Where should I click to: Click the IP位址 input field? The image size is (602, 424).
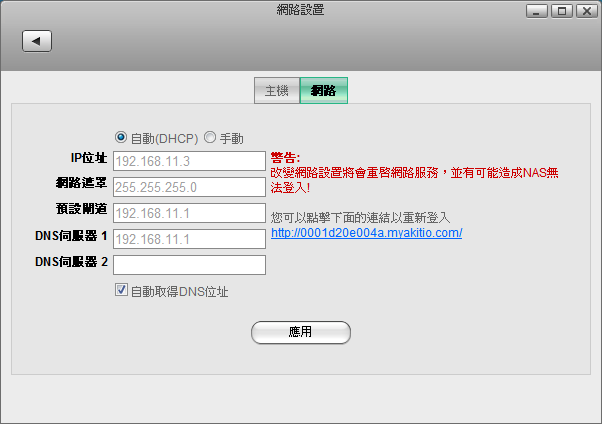coord(189,160)
